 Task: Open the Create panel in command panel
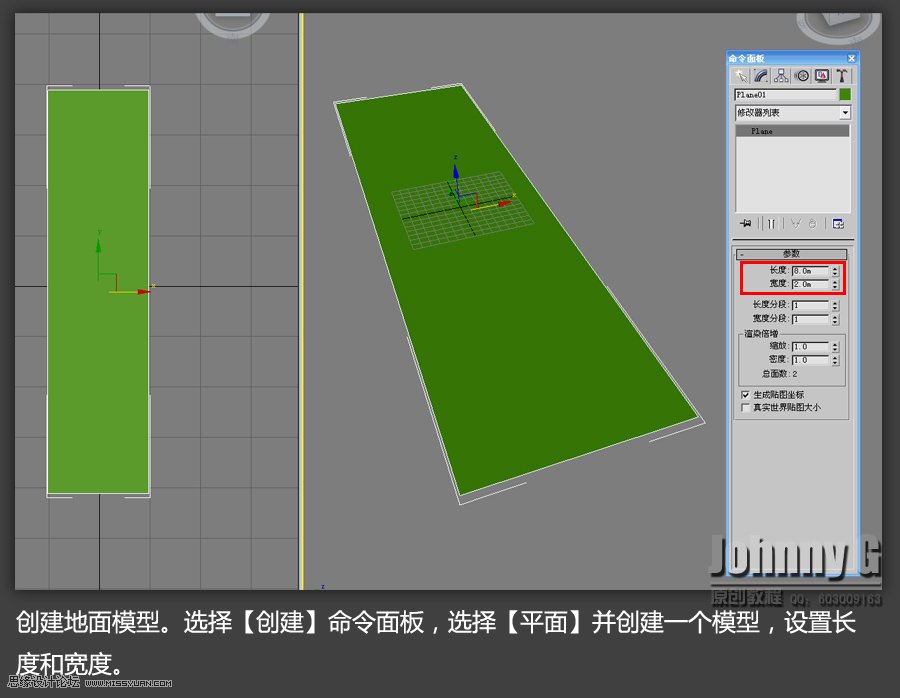point(742,75)
